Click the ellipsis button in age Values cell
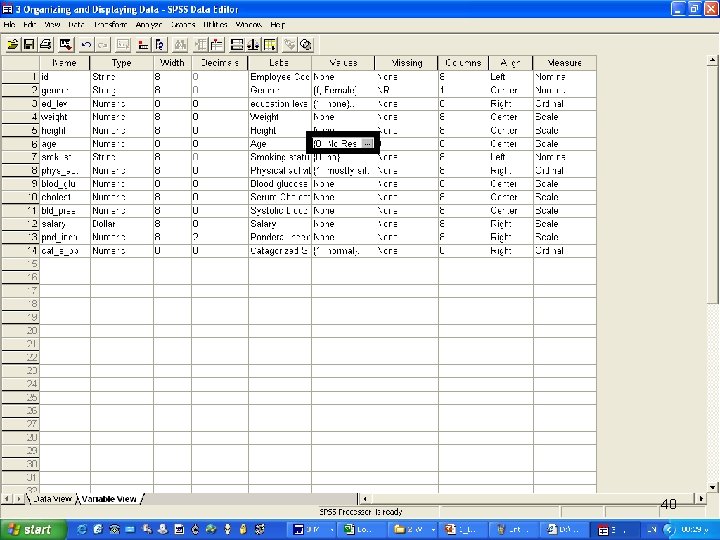Viewport: 720px width, 540px height. pyautogui.click(x=367, y=144)
